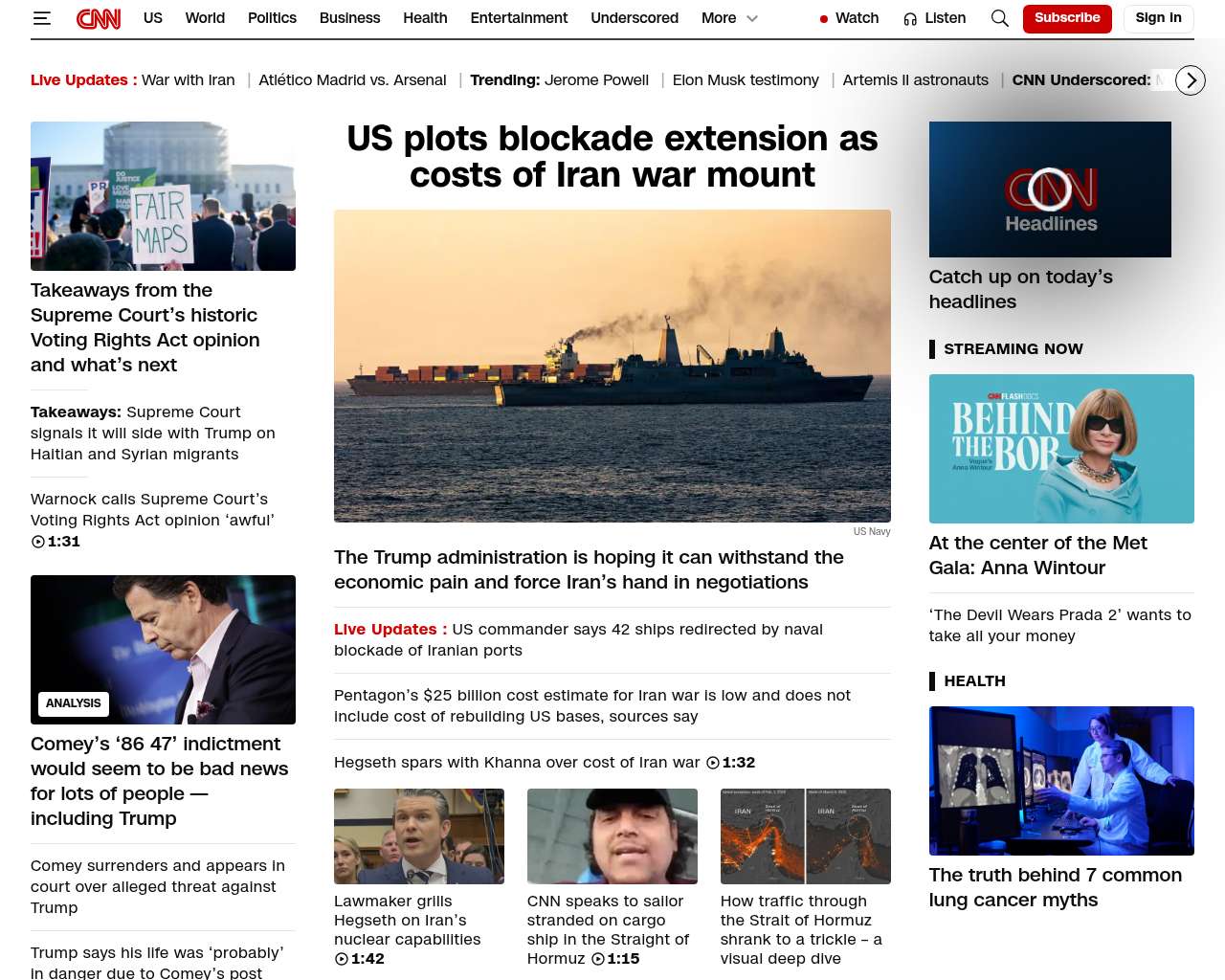Image resolution: width=1225 pixels, height=980 pixels.
Task: Open the CNN Headlines video thumbnail
Action: tap(1050, 189)
